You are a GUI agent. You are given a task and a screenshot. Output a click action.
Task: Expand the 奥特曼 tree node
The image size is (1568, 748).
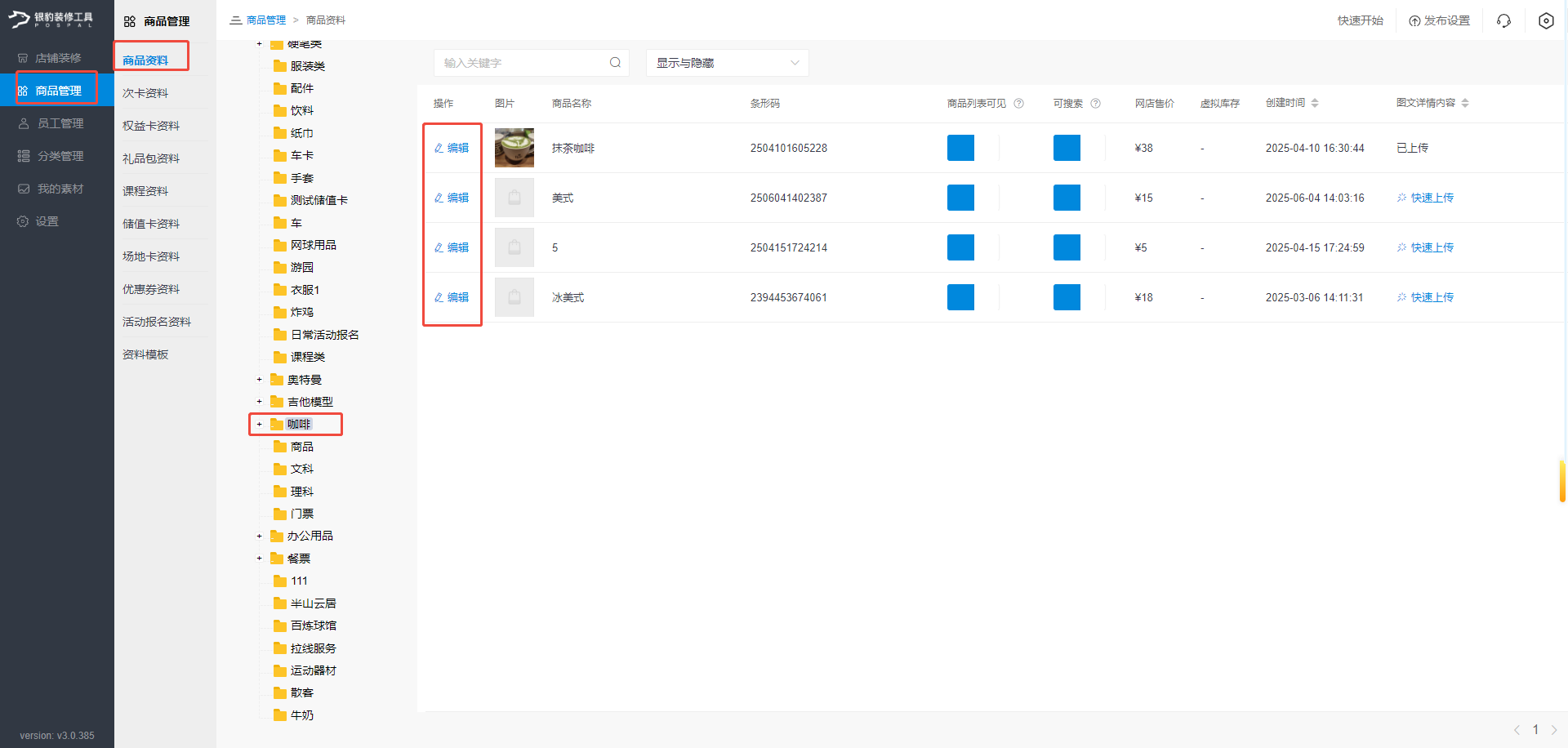(260, 379)
